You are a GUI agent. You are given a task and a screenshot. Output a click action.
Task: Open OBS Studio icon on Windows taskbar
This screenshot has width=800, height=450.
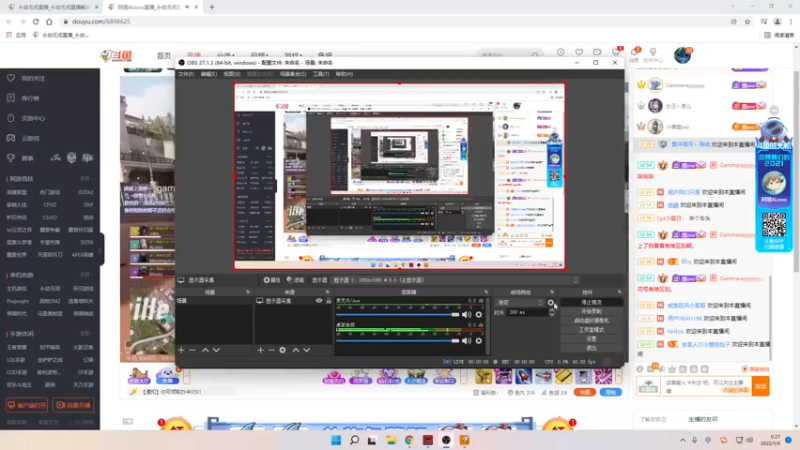tap(446, 440)
